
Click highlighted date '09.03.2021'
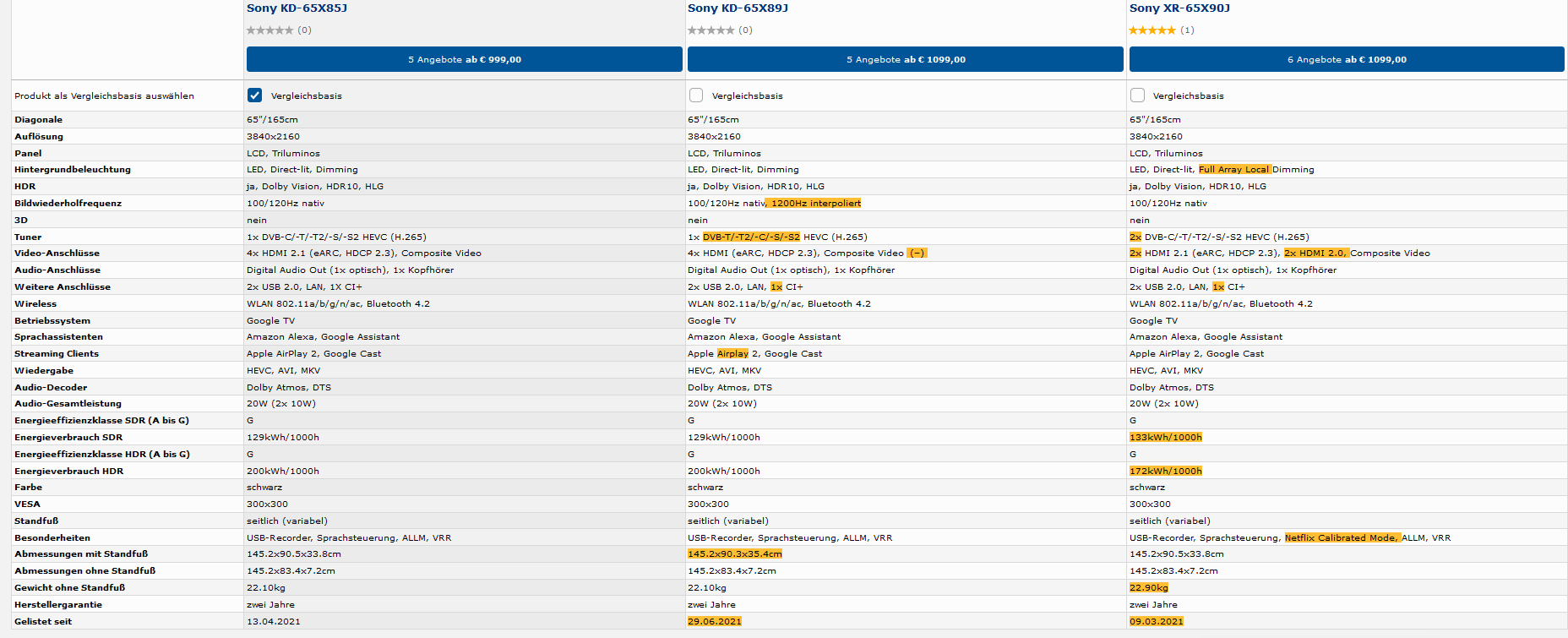coord(1156,622)
